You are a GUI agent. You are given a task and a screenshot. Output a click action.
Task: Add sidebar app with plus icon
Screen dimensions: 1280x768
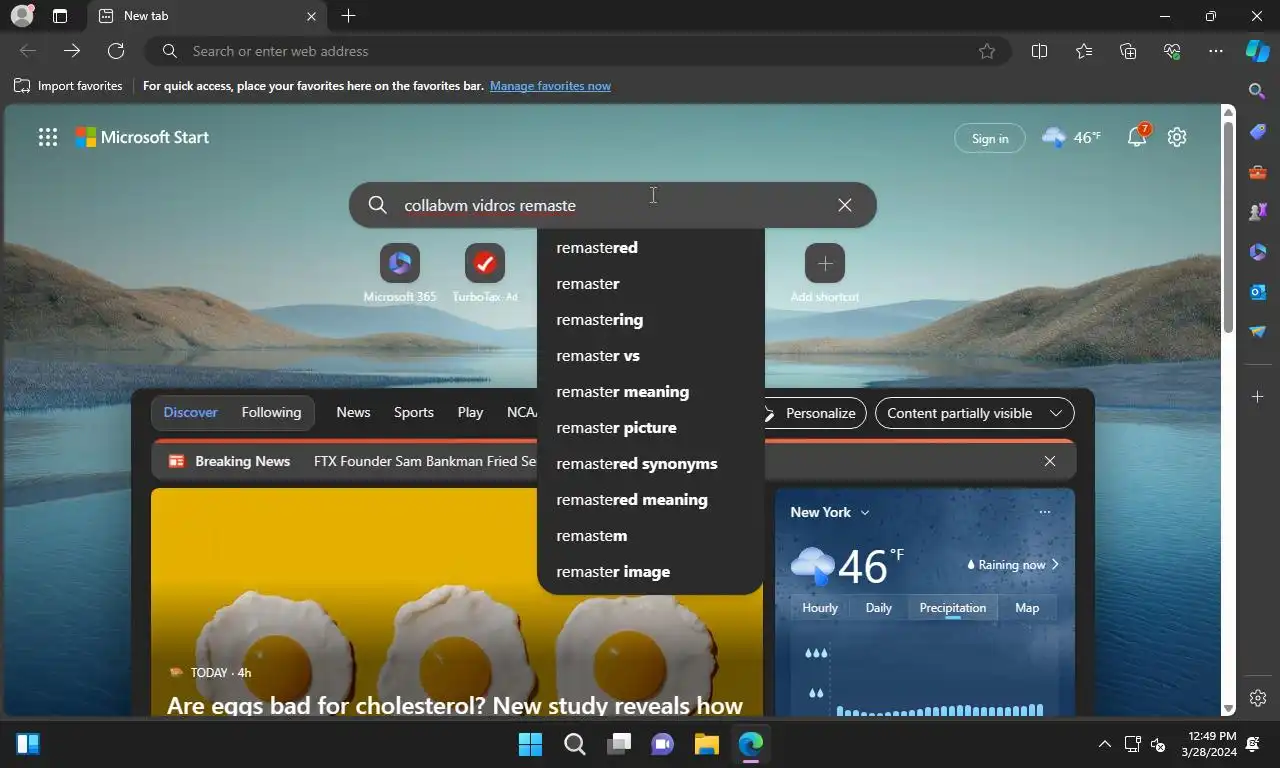(1258, 397)
